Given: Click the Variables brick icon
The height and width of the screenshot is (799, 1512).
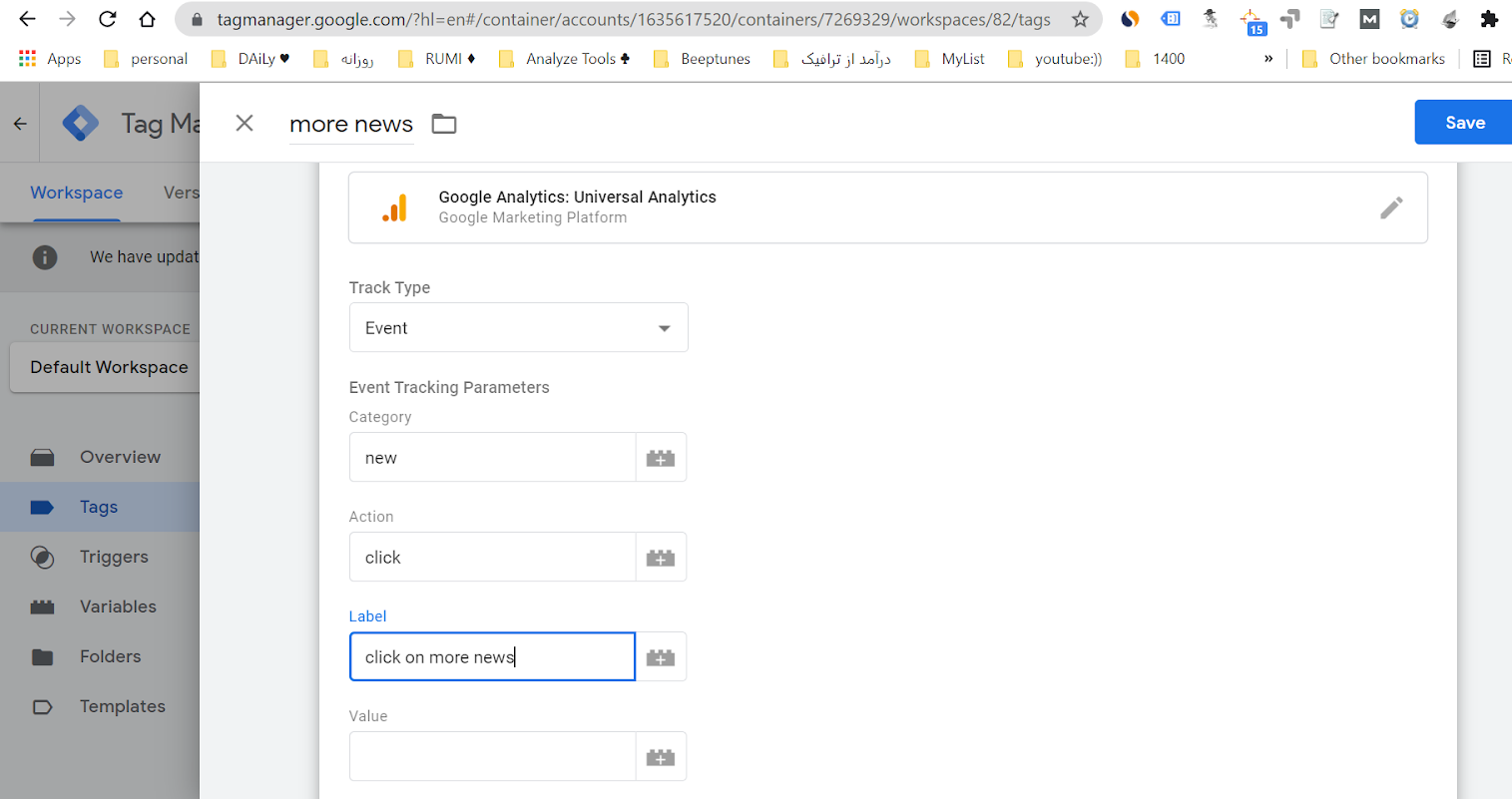Looking at the screenshot, I should tap(42, 606).
